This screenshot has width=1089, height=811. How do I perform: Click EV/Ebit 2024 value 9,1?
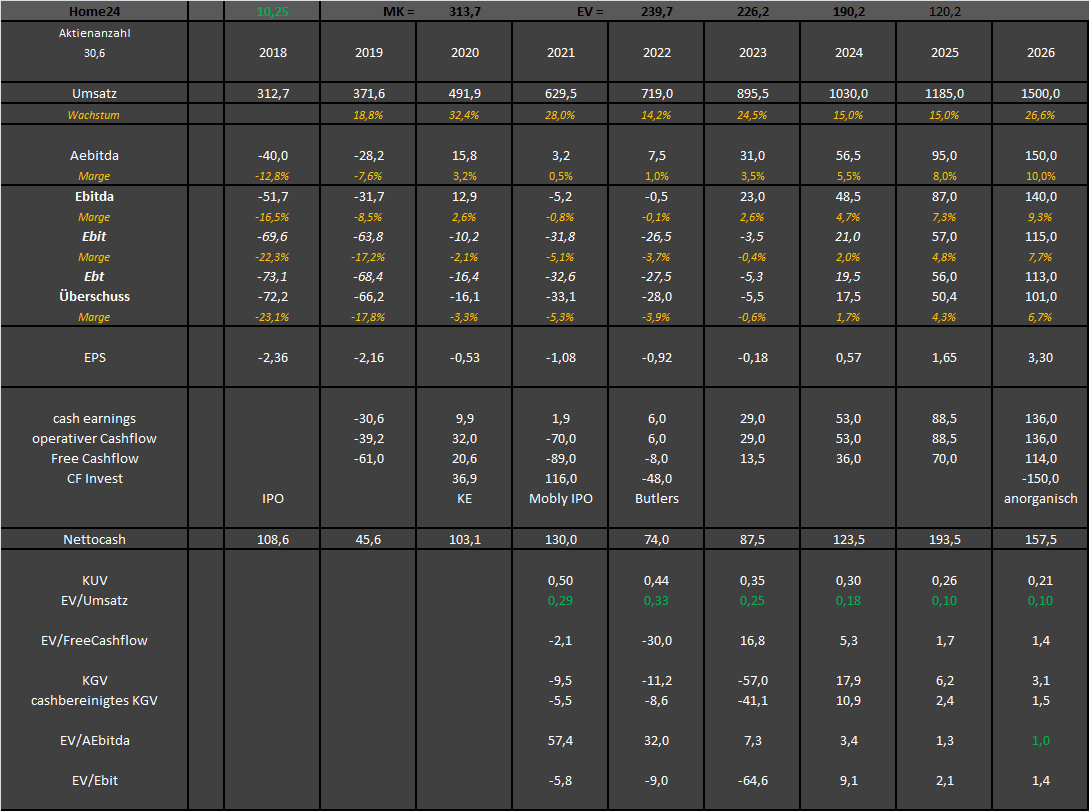pos(848,781)
